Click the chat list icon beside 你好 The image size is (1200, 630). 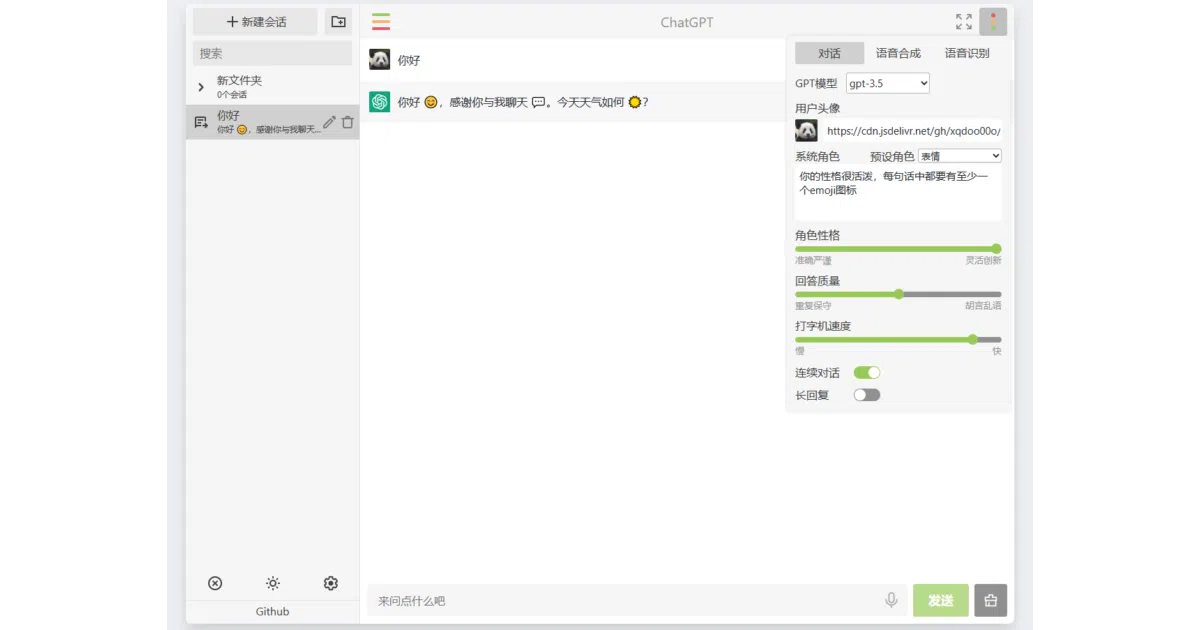coord(201,122)
